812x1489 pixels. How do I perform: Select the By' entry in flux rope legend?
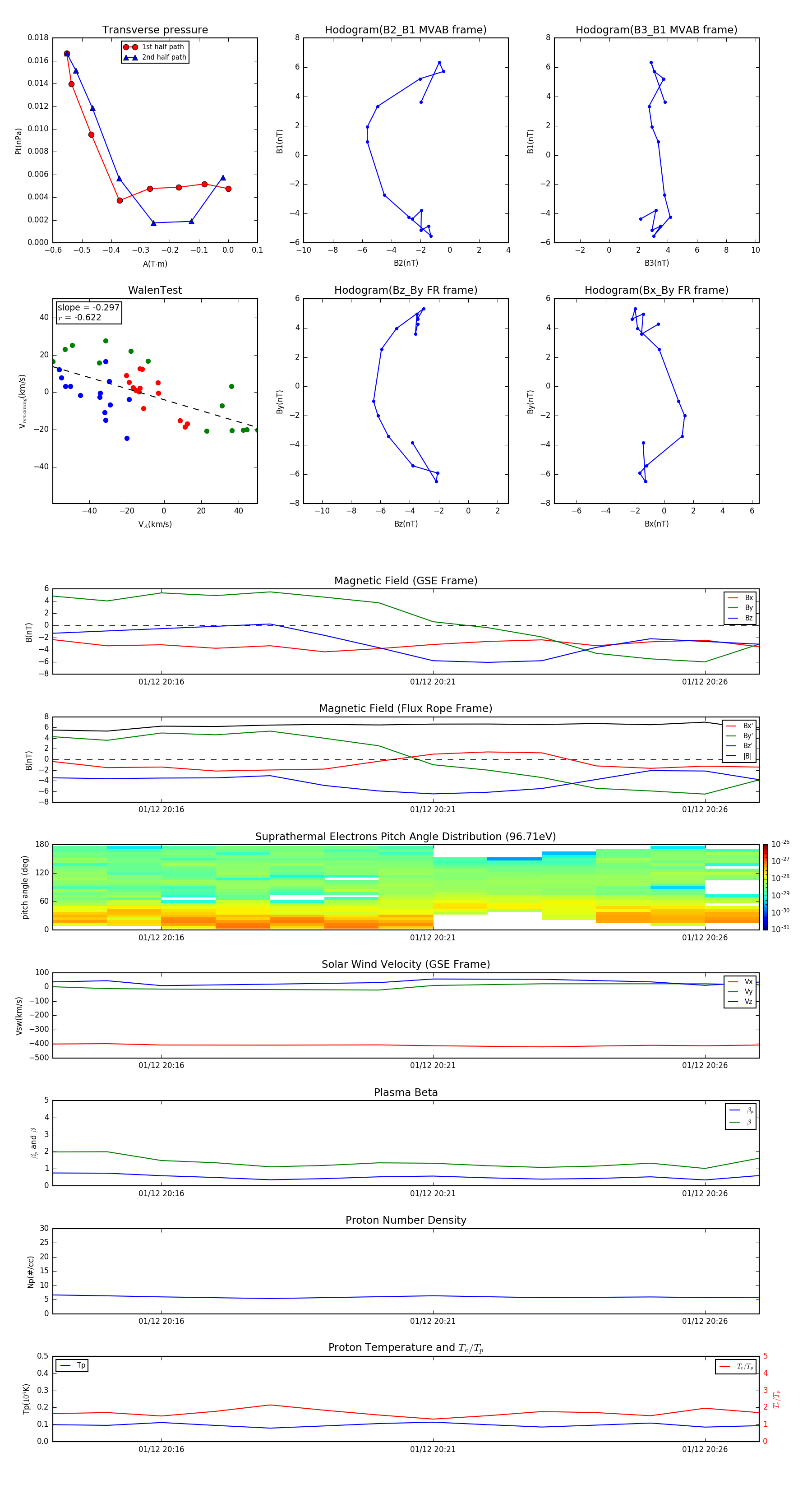tap(740, 736)
